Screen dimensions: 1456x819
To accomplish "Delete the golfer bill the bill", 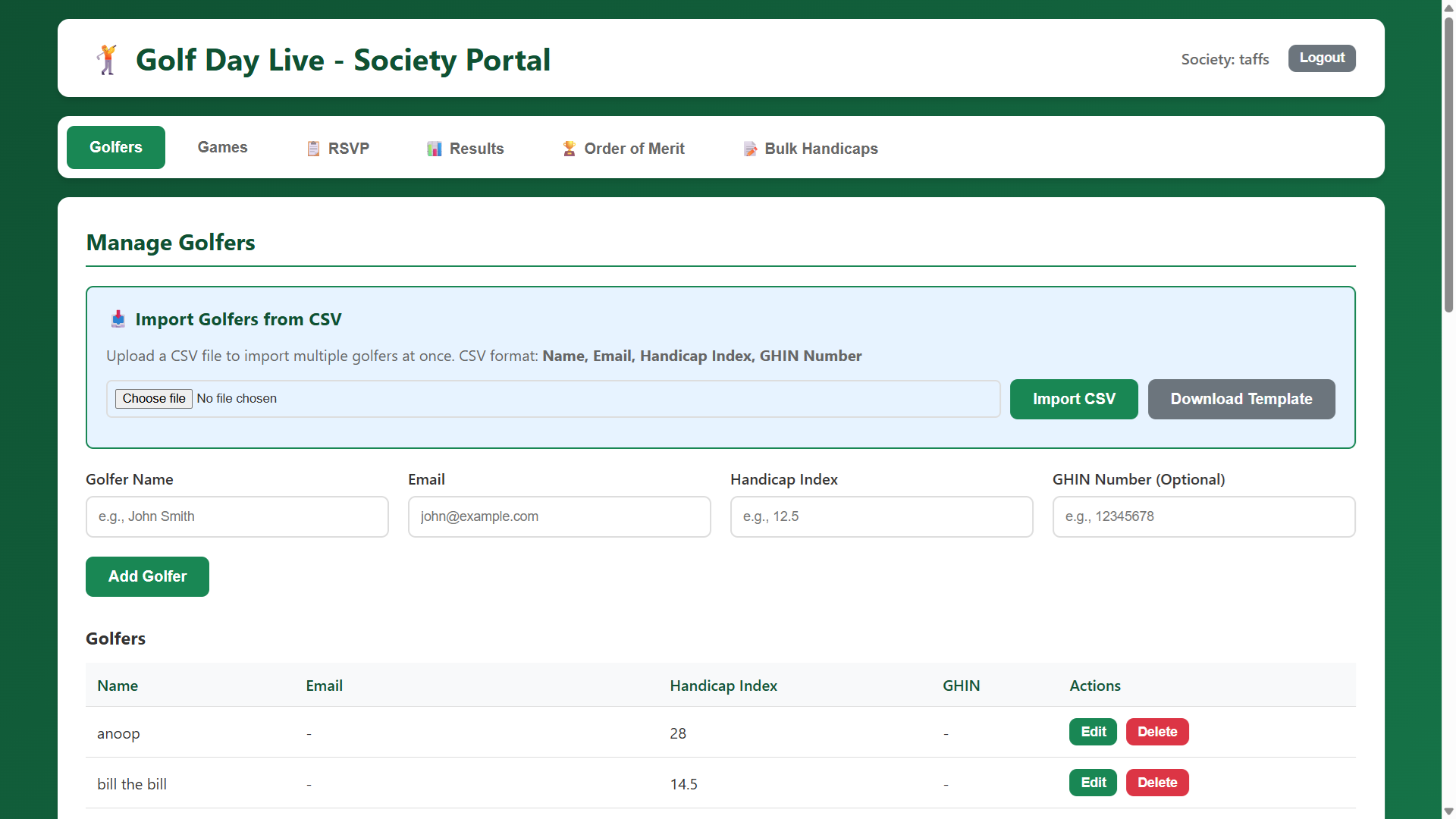I will point(1156,783).
